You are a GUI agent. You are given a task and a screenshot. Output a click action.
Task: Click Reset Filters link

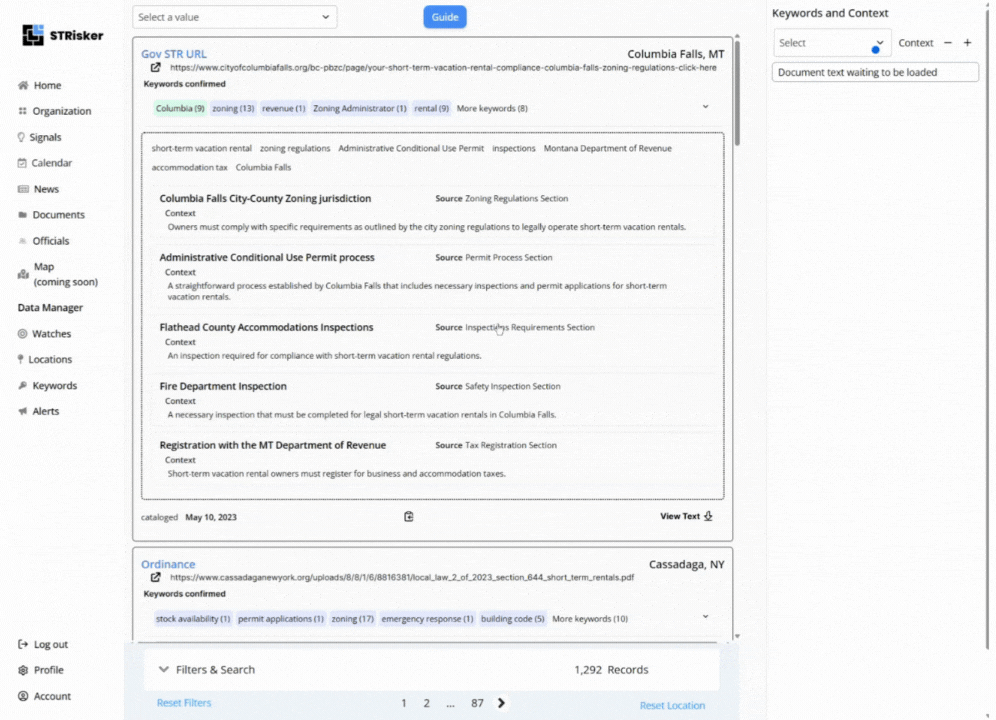click(184, 703)
